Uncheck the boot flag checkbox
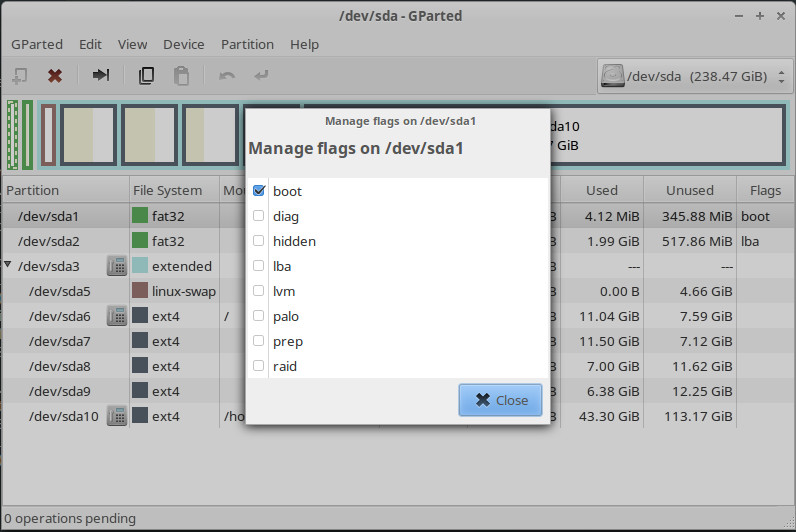Viewport: 796px width, 532px height. pos(259,190)
